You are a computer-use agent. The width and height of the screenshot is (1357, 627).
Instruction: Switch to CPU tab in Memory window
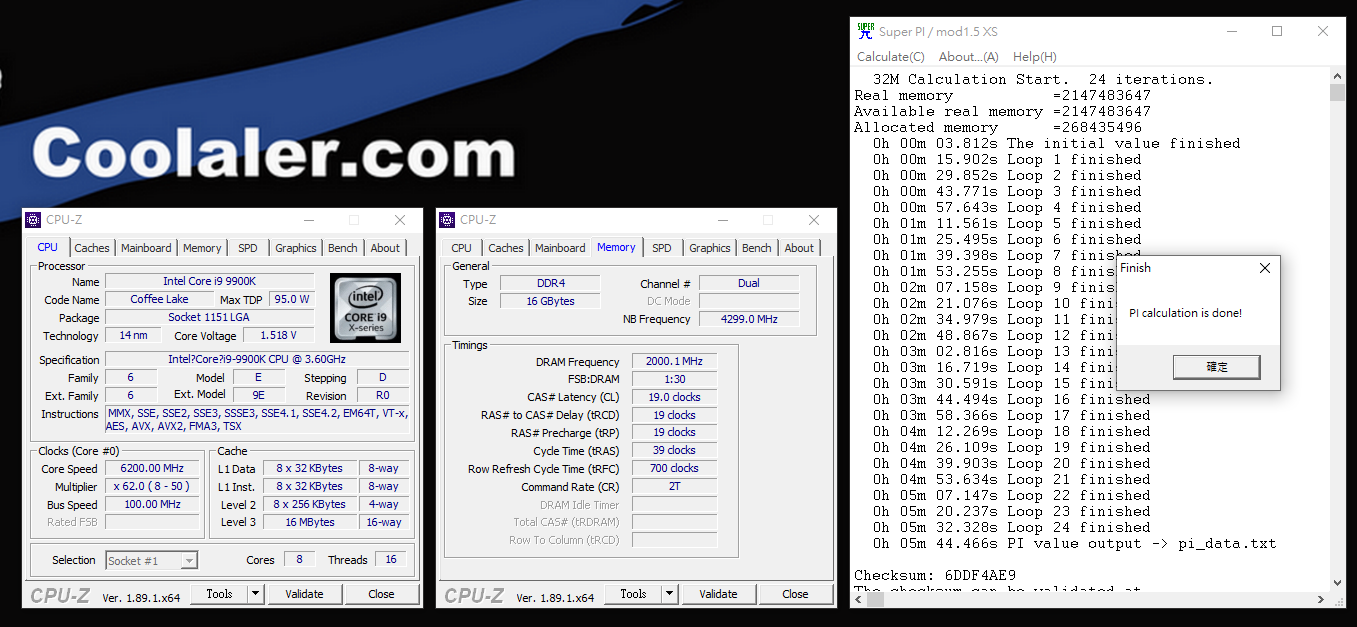tap(461, 248)
